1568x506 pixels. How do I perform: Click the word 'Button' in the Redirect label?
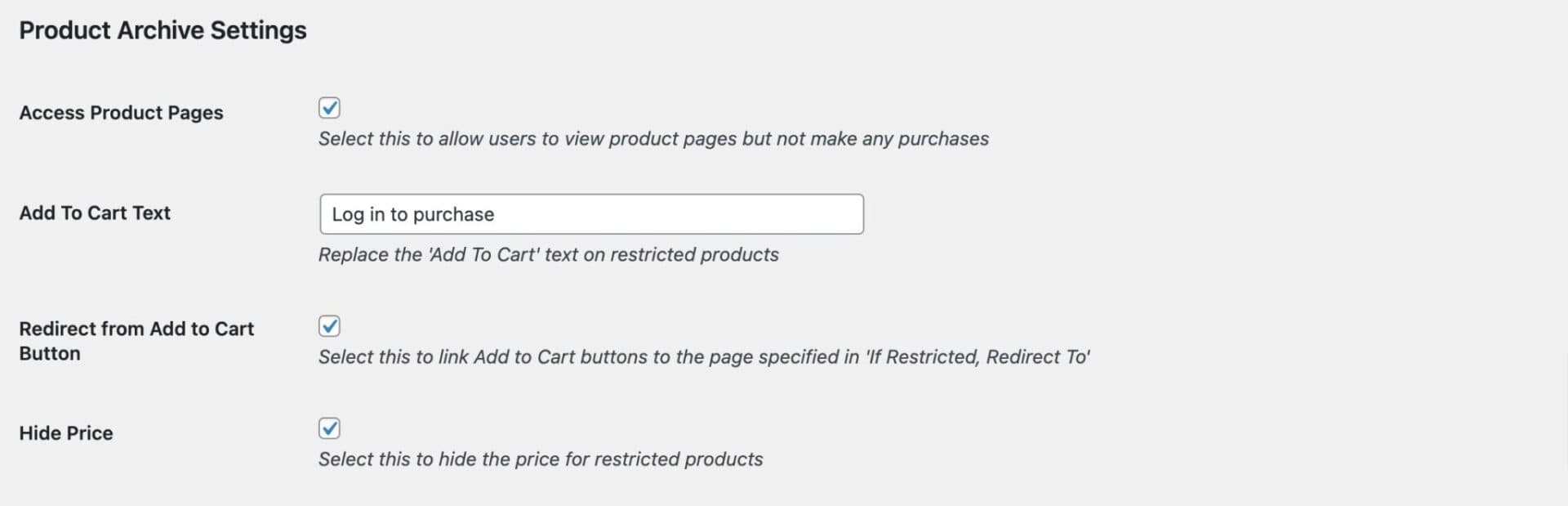[50, 354]
